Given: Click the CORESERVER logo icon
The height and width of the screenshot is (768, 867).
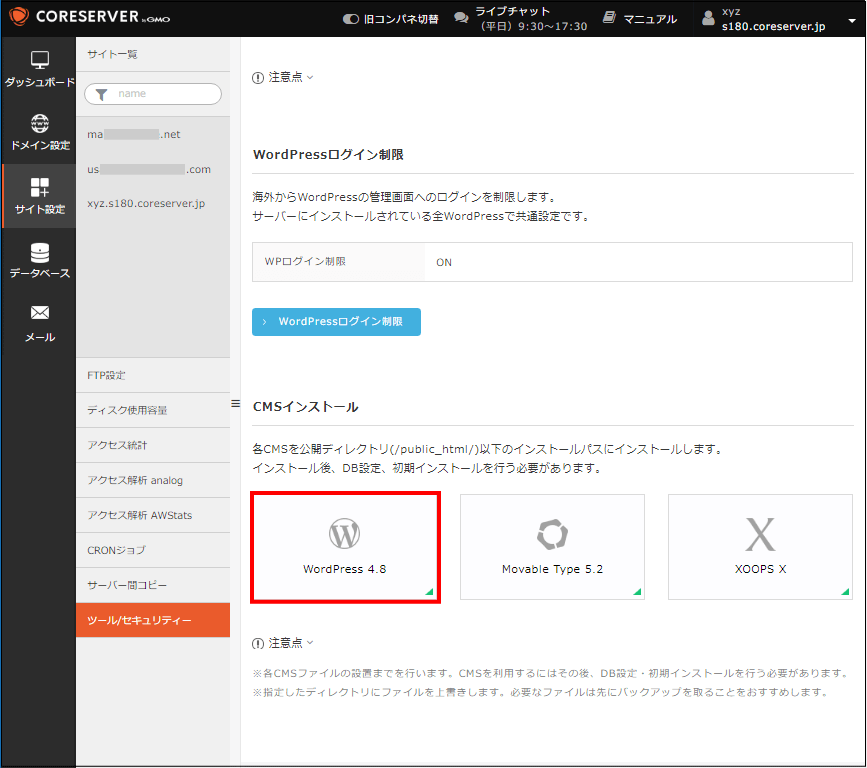Looking at the screenshot, I should [x=18, y=17].
